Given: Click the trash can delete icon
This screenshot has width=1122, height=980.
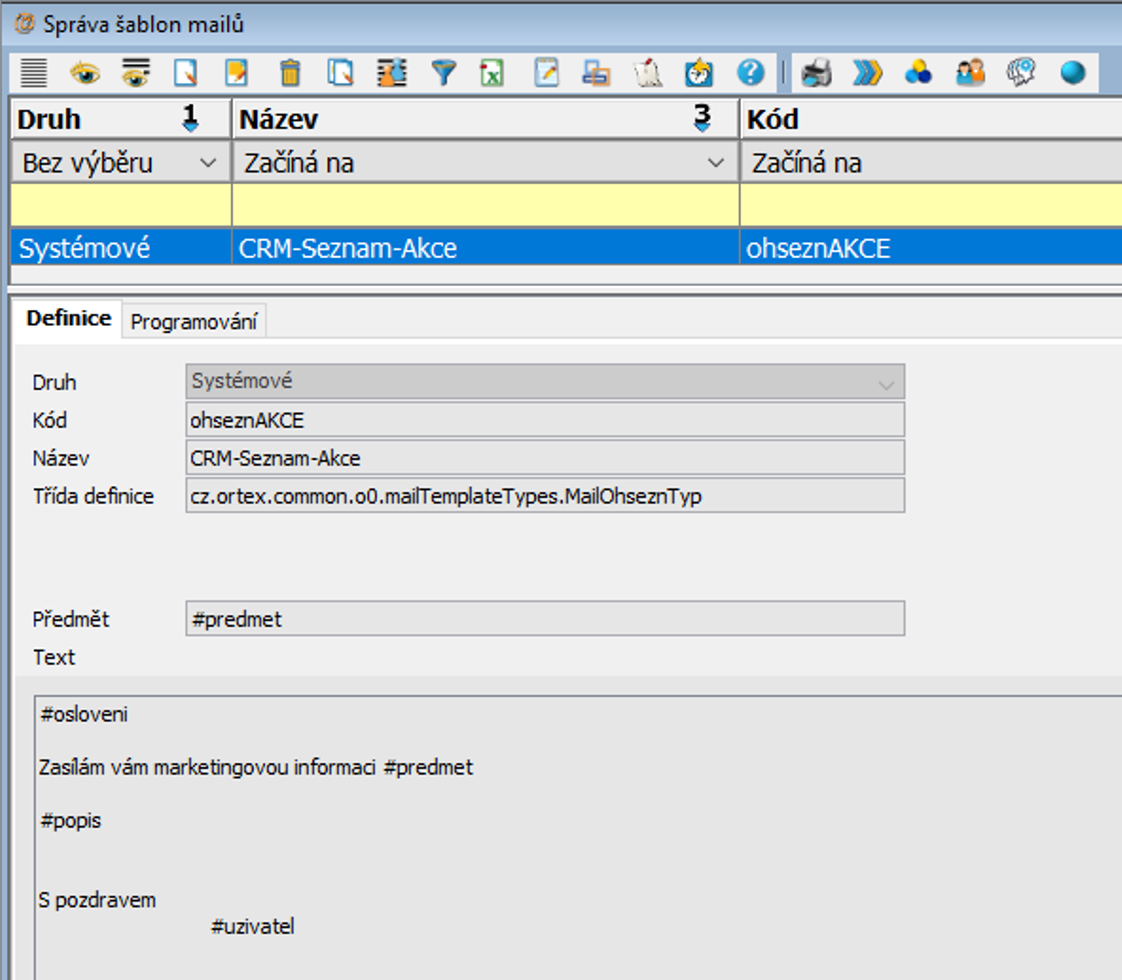Looking at the screenshot, I should coord(290,73).
